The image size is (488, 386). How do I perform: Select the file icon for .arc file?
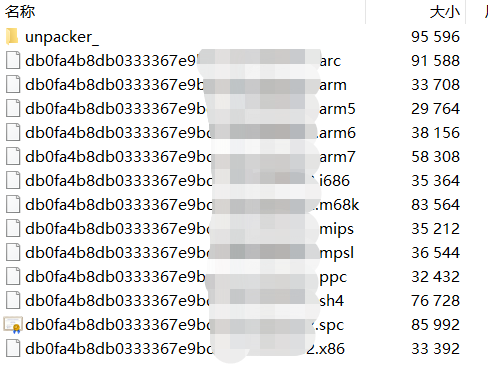[x=13, y=61]
